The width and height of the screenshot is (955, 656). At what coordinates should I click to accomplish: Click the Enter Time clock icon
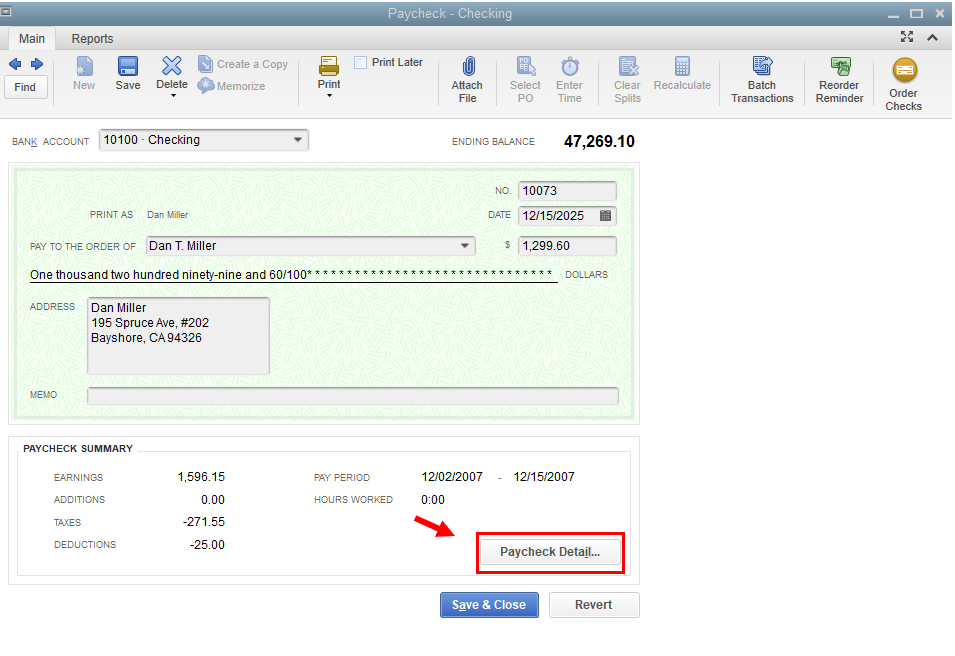click(x=569, y=80)
